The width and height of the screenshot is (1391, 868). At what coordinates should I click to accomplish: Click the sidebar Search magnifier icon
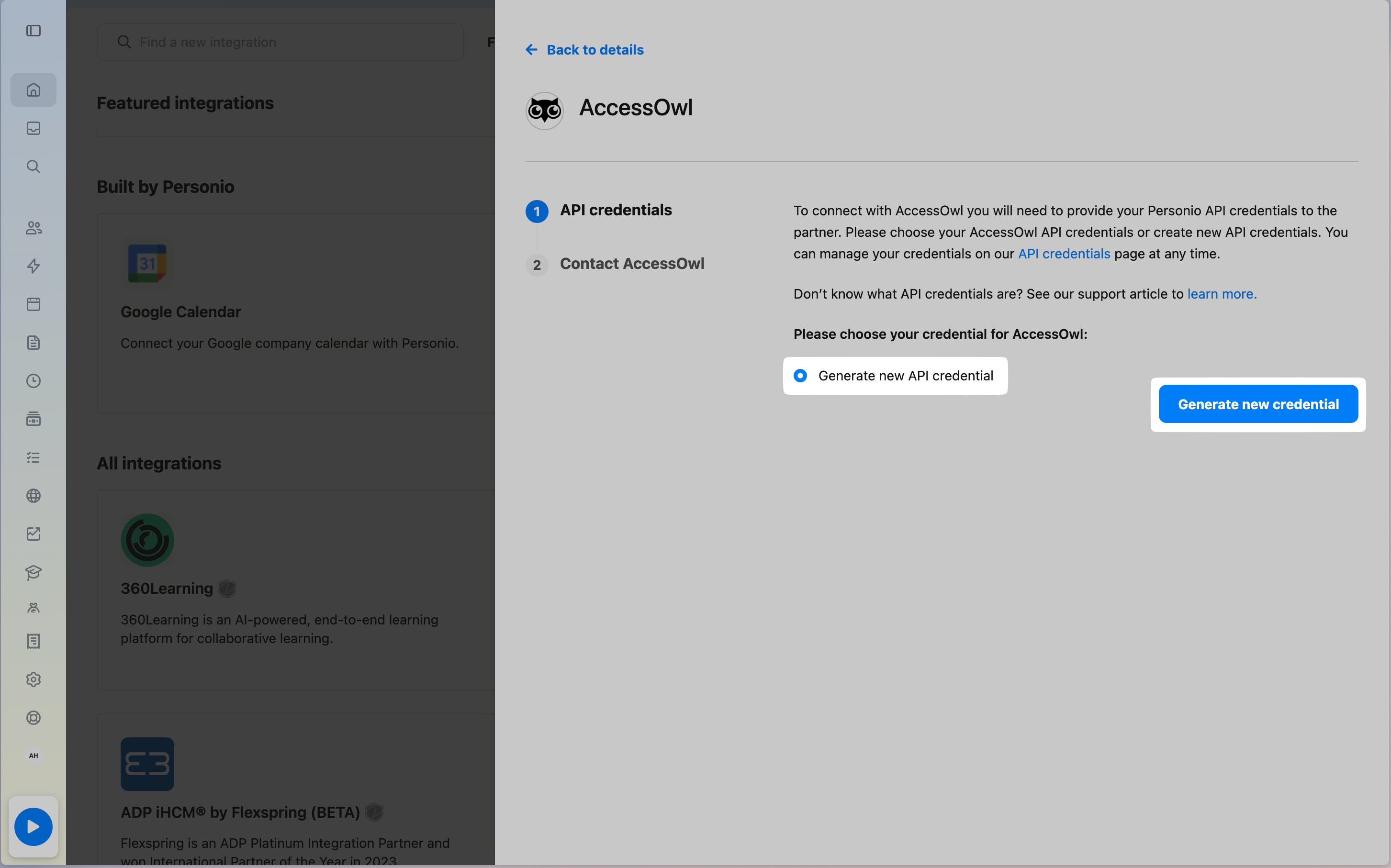point(34,167)
